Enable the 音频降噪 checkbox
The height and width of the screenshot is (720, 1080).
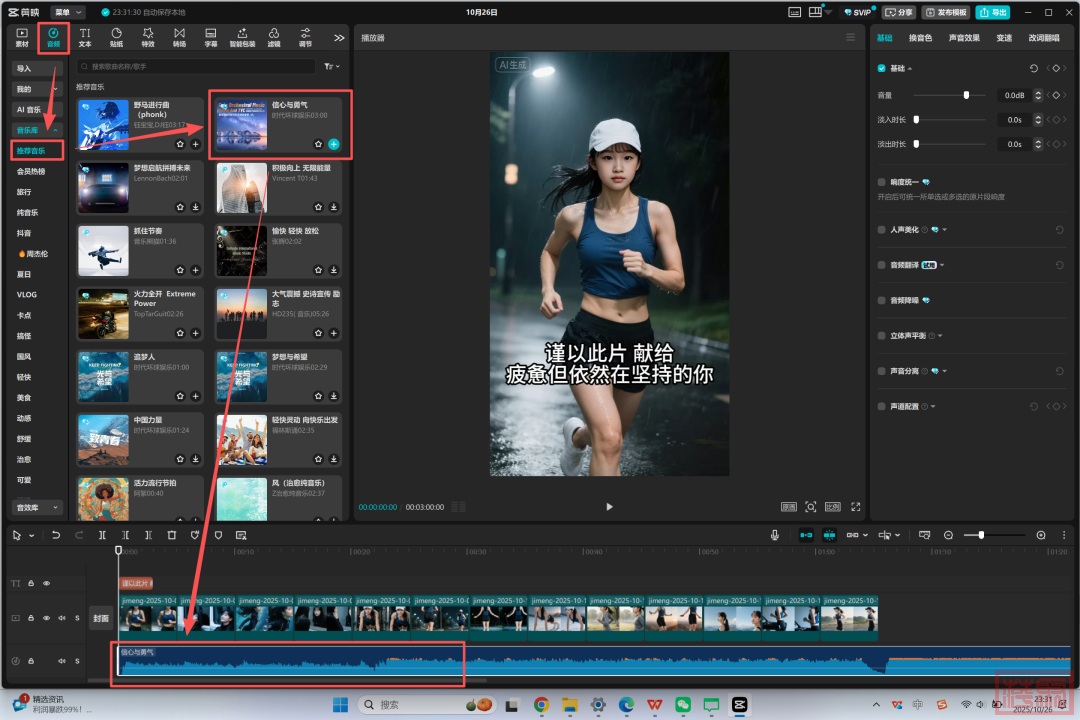click(881, 300)
